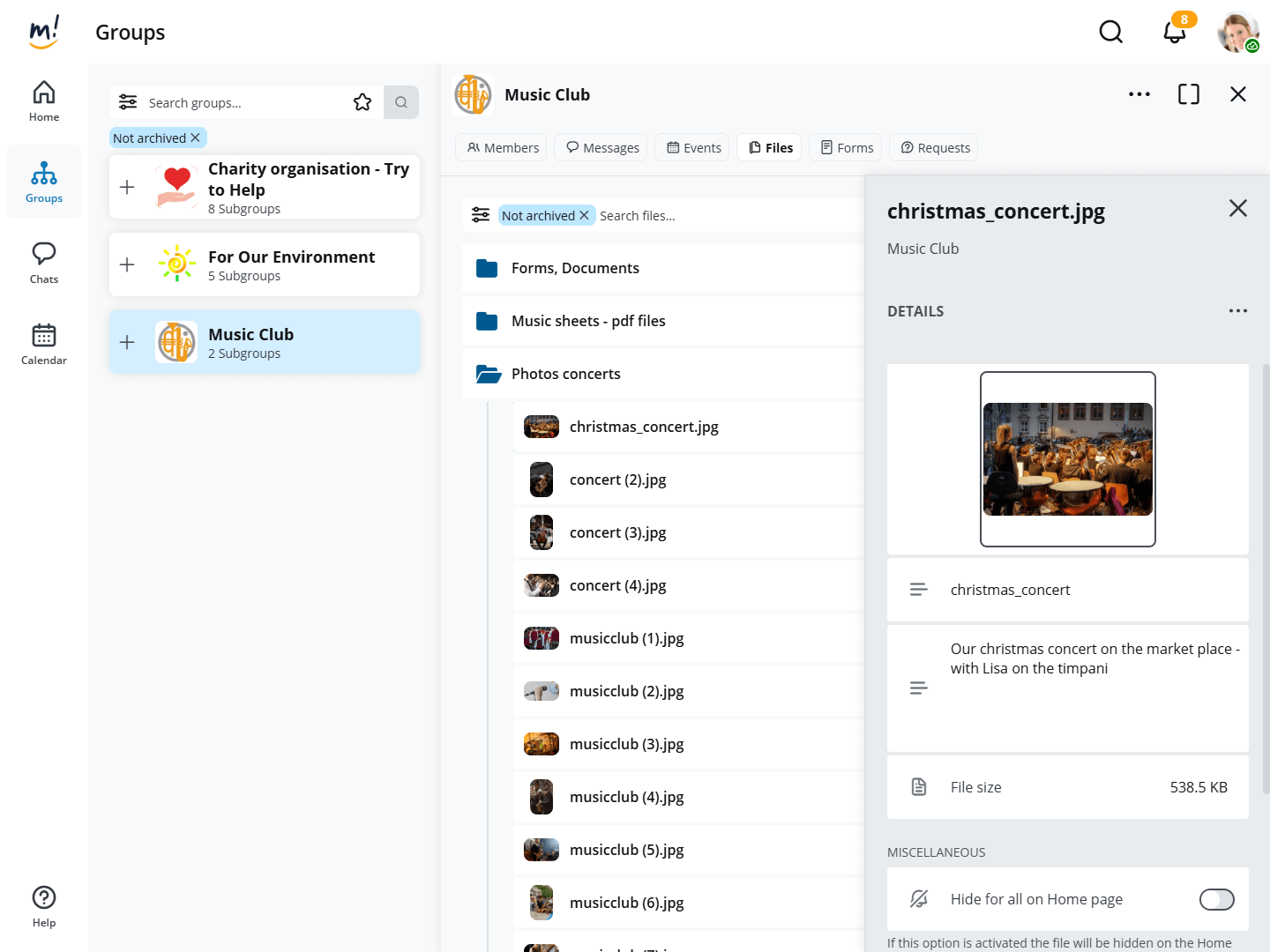Open Chats from the sidebar

(x=44, y=263)
